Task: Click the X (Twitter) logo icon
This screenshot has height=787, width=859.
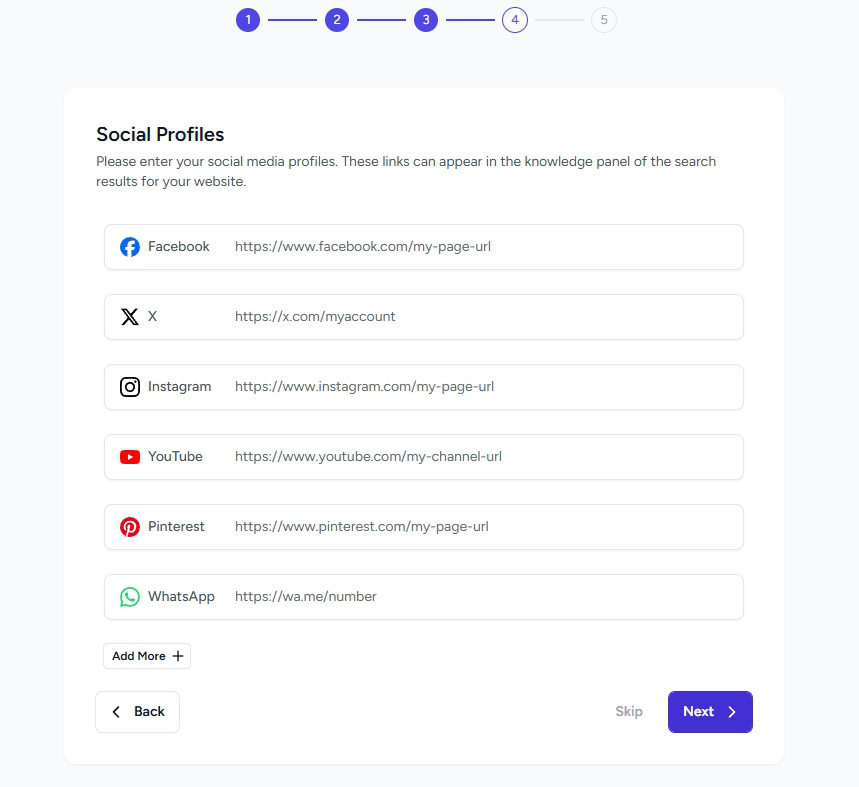Action: [x=130, y=317]
